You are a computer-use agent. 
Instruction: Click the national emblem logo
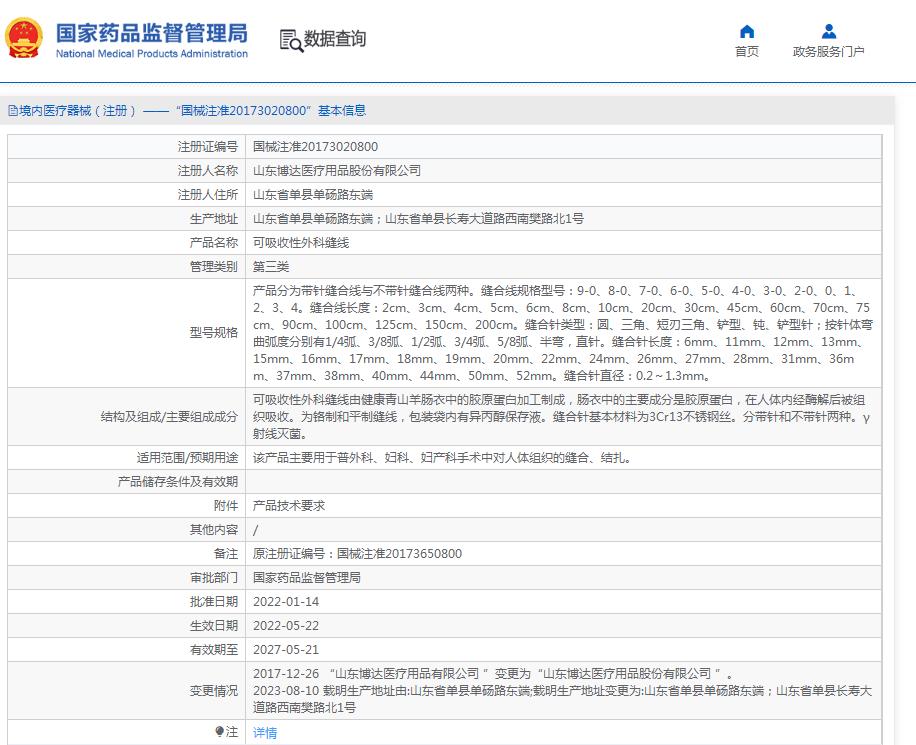pos(24,38)
